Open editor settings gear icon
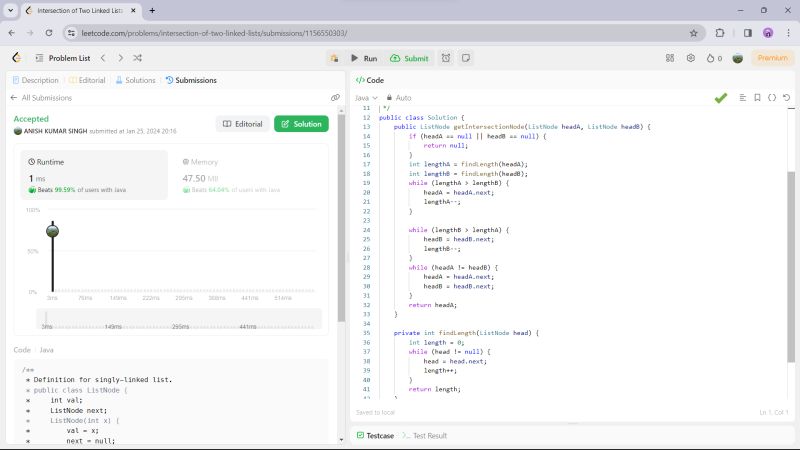This screenshot has height=450, width=800. coord(690,58)
